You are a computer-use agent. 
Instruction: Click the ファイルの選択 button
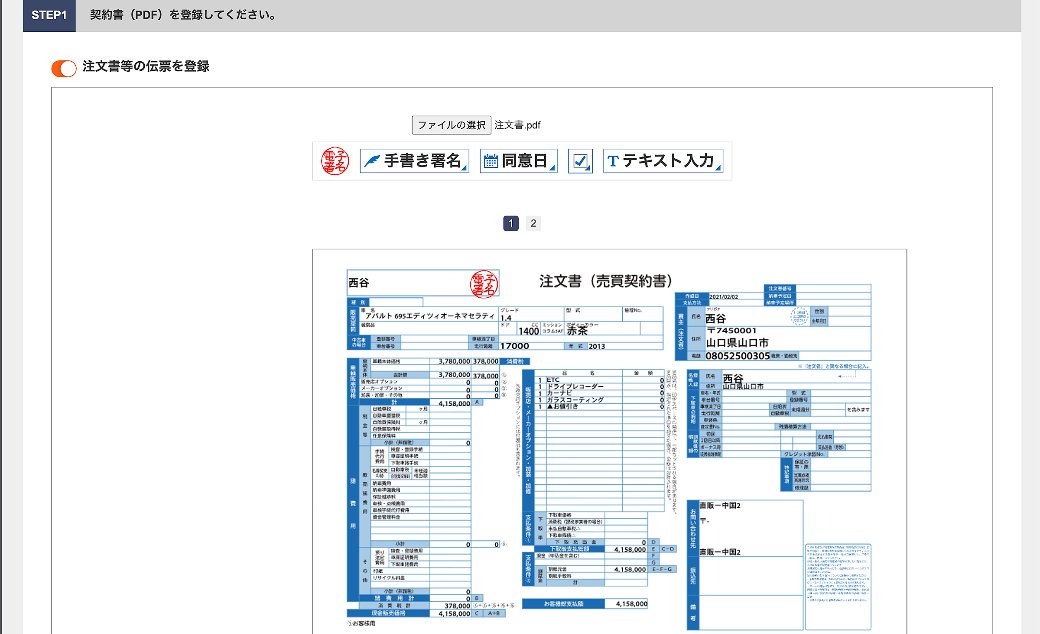(x=451, y=125)
